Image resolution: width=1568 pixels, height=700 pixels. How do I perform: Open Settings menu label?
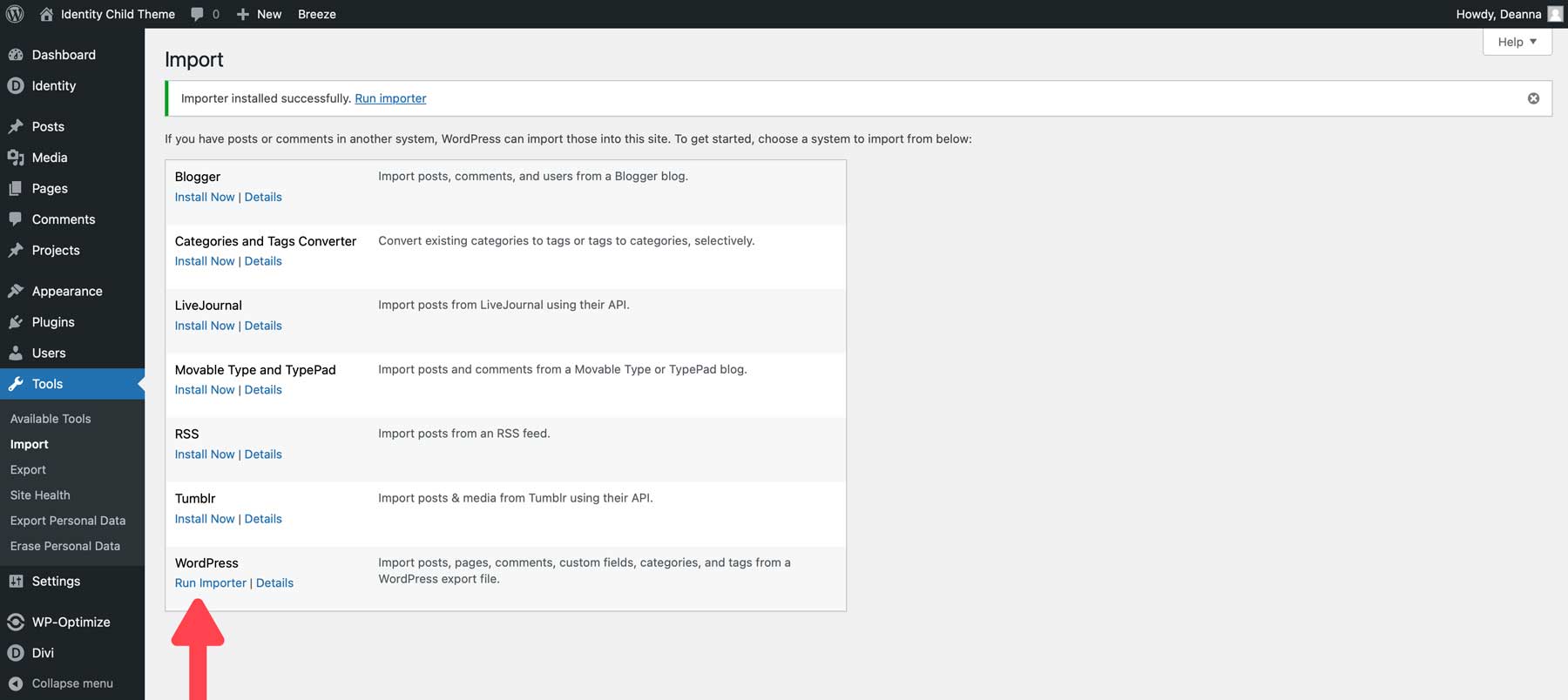pos(56,582)
